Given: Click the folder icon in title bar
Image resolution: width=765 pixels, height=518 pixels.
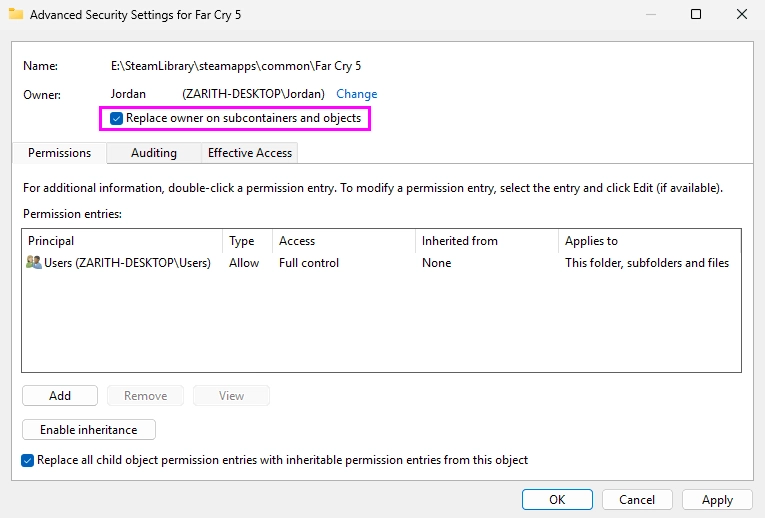Looking at the screenshot, I should point(16,14).
